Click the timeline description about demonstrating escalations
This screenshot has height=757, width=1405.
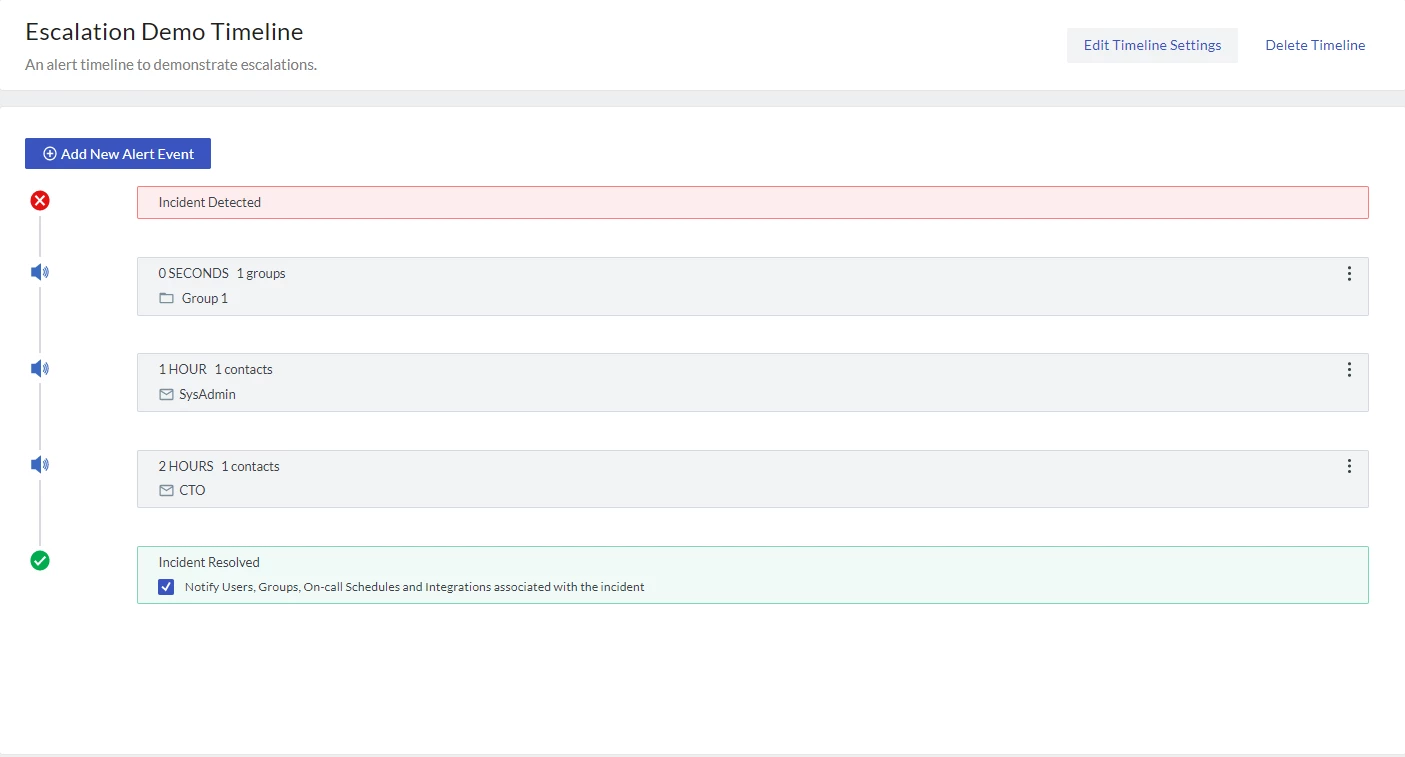click(171, 65)
